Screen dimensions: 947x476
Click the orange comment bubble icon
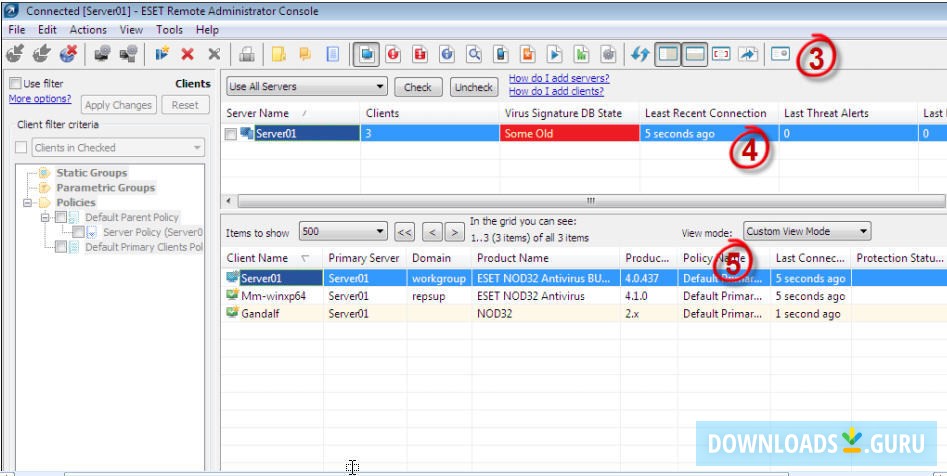point(305,54)
